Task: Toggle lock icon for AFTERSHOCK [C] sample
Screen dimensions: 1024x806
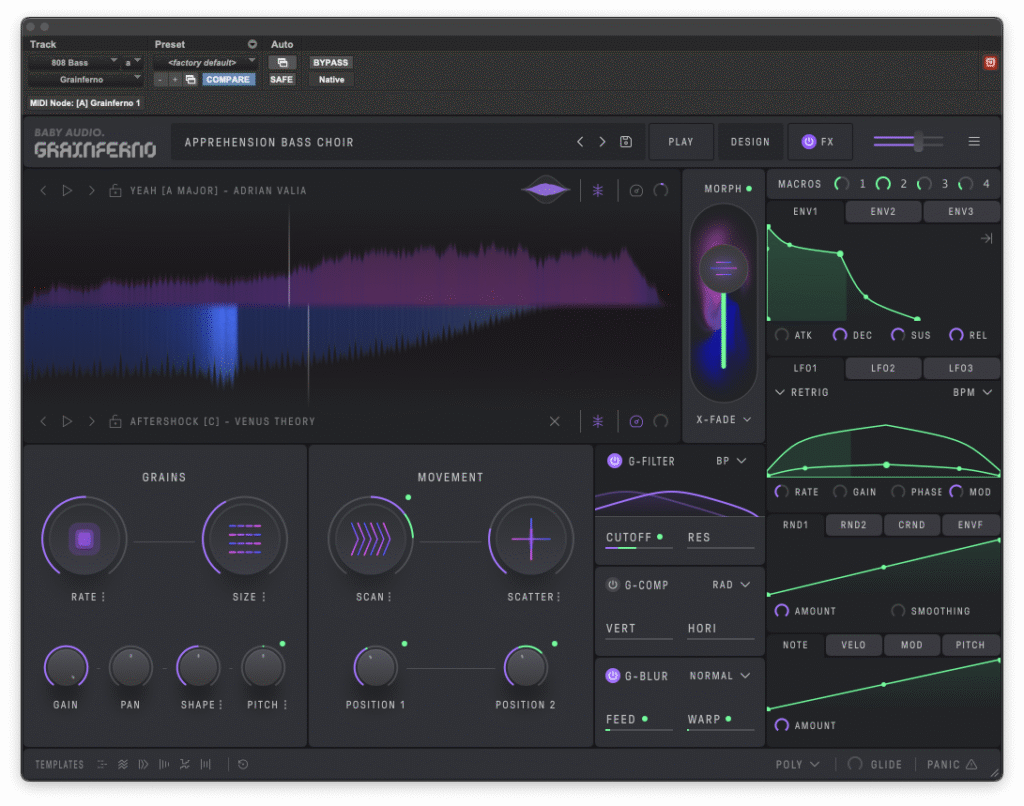Action: click(115, 421)
